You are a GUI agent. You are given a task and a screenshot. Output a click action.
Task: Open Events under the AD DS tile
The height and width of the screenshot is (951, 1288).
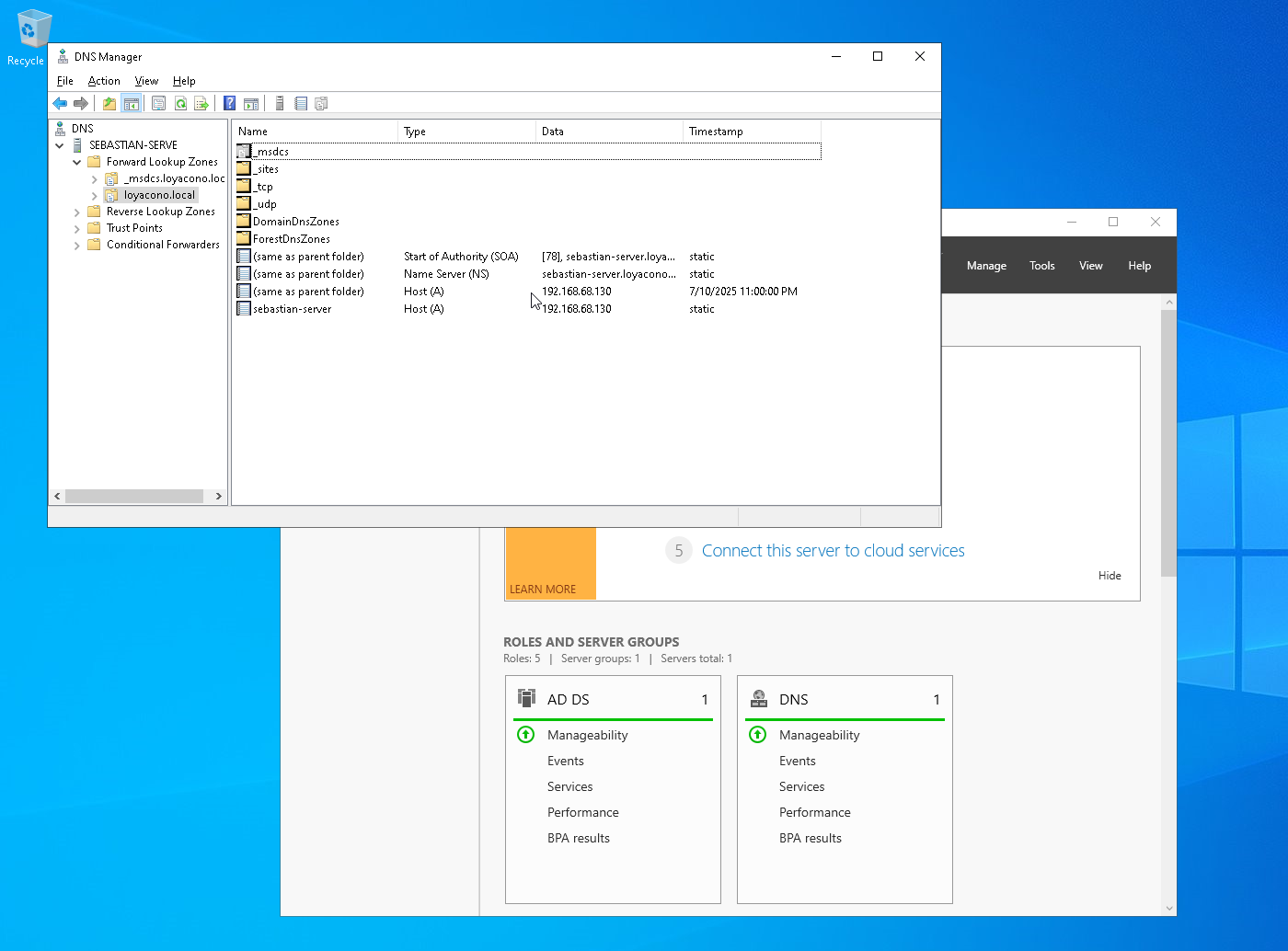click(x=566, y=761)
